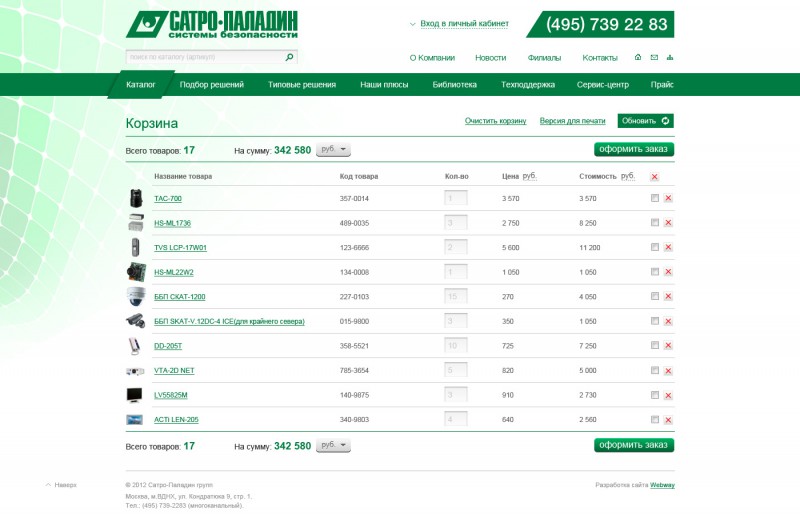
Task: Open the Контакты link
Action: pos(600,58)
